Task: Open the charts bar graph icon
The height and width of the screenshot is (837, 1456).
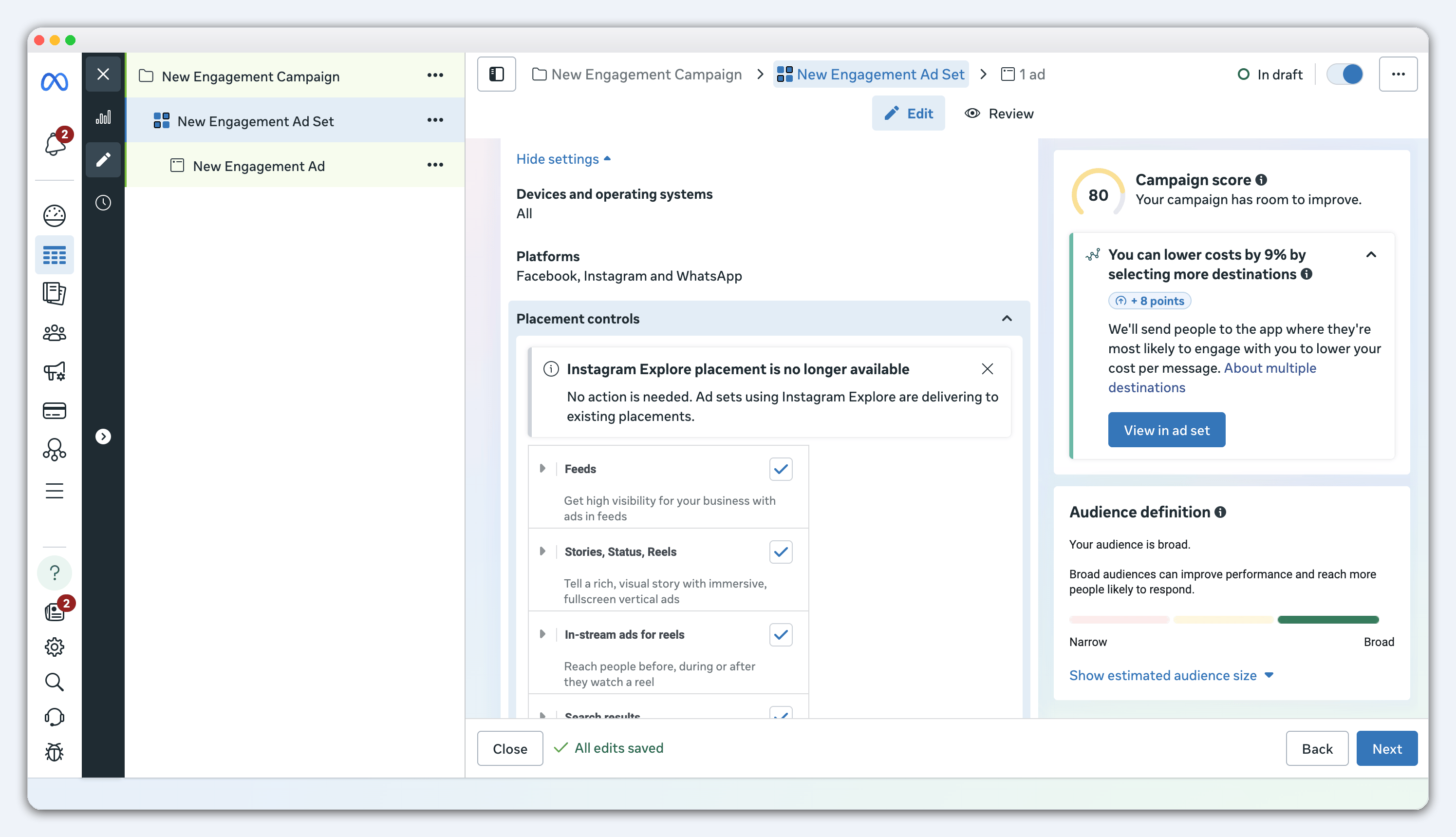Action: point(103,118)
